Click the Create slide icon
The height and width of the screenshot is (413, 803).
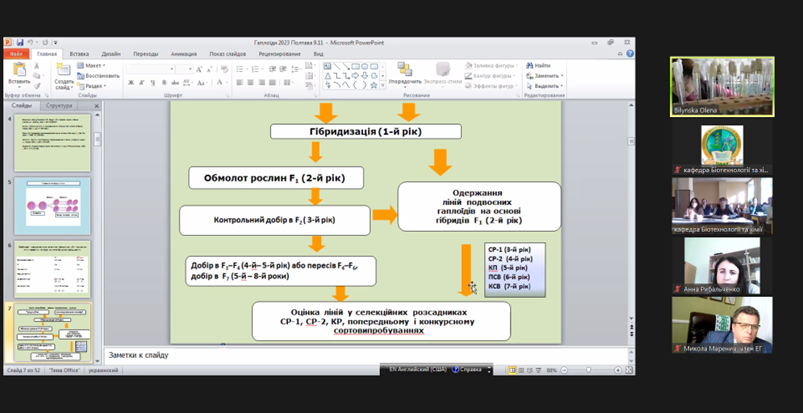[x=64, y=70]
